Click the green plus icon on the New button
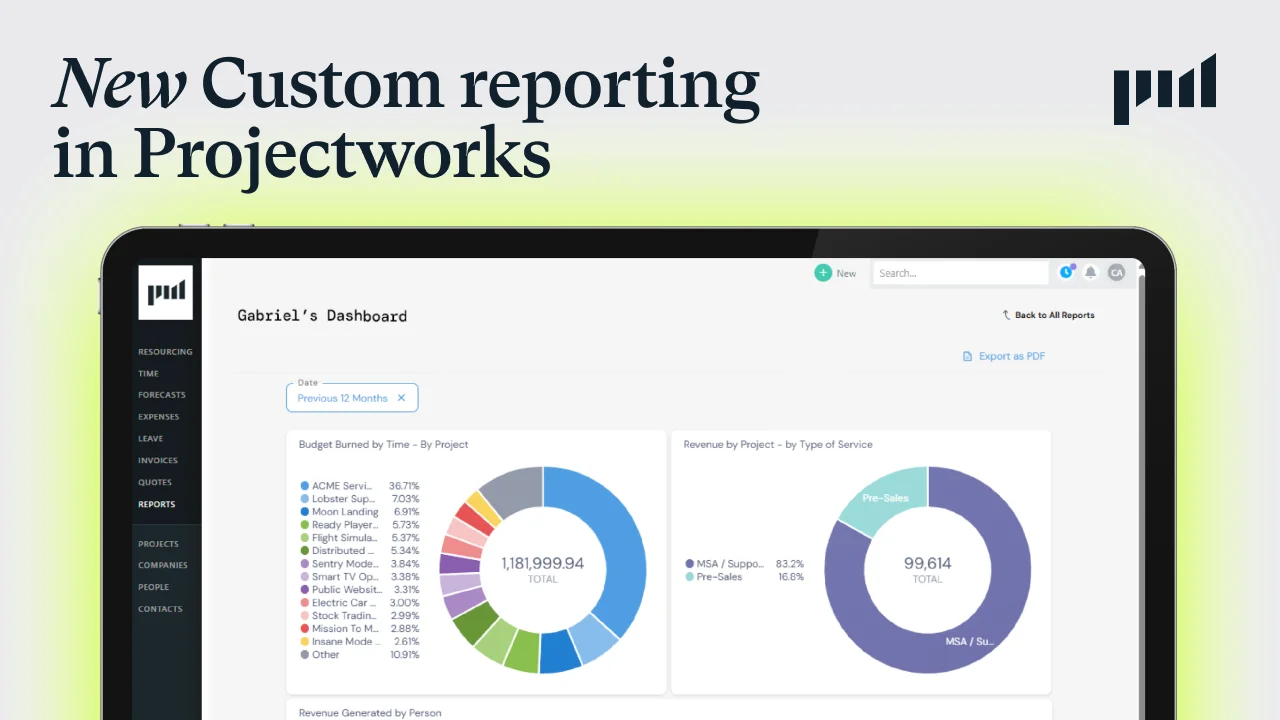The width and height of the screenshot is (1280, 720). (823, 272)
